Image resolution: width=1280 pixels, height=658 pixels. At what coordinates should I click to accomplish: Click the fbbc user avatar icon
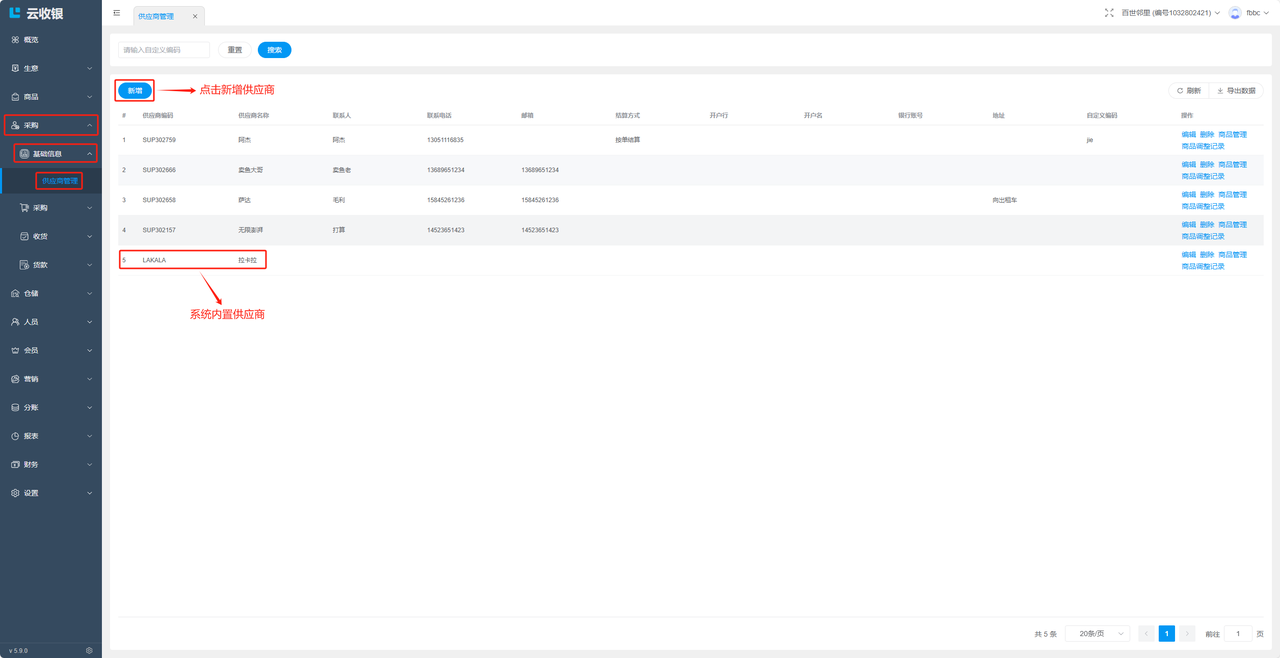click(x=1235, y=13)
